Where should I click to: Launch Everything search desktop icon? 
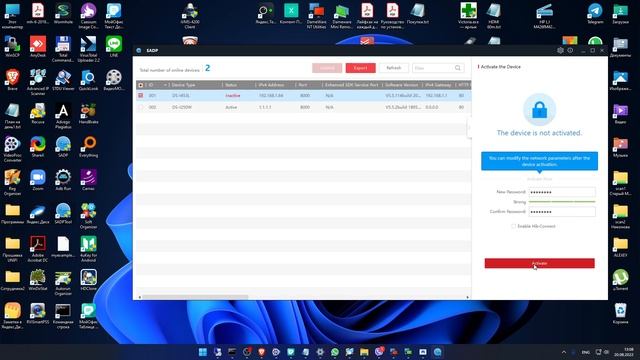coord(88,147)
